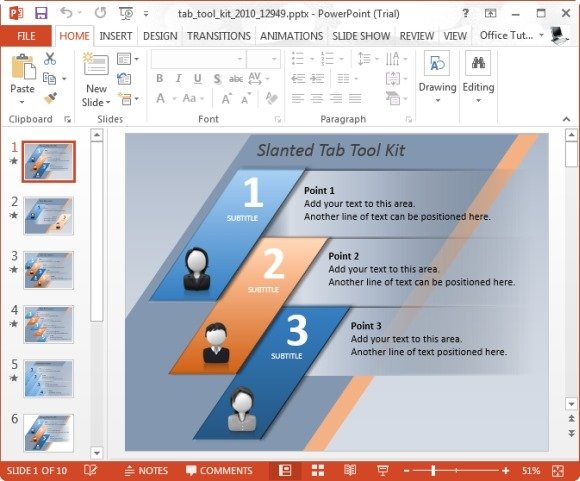Click the zoom slider handle
580x481 pixels.
(x=433, y=471)
